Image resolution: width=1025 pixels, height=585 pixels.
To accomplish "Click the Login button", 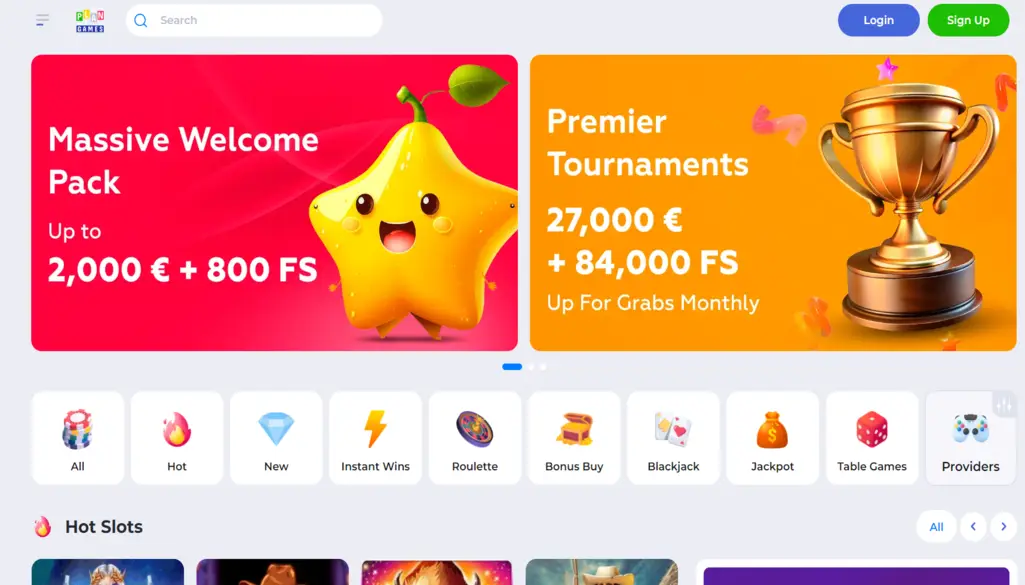I will coord(879,20).
